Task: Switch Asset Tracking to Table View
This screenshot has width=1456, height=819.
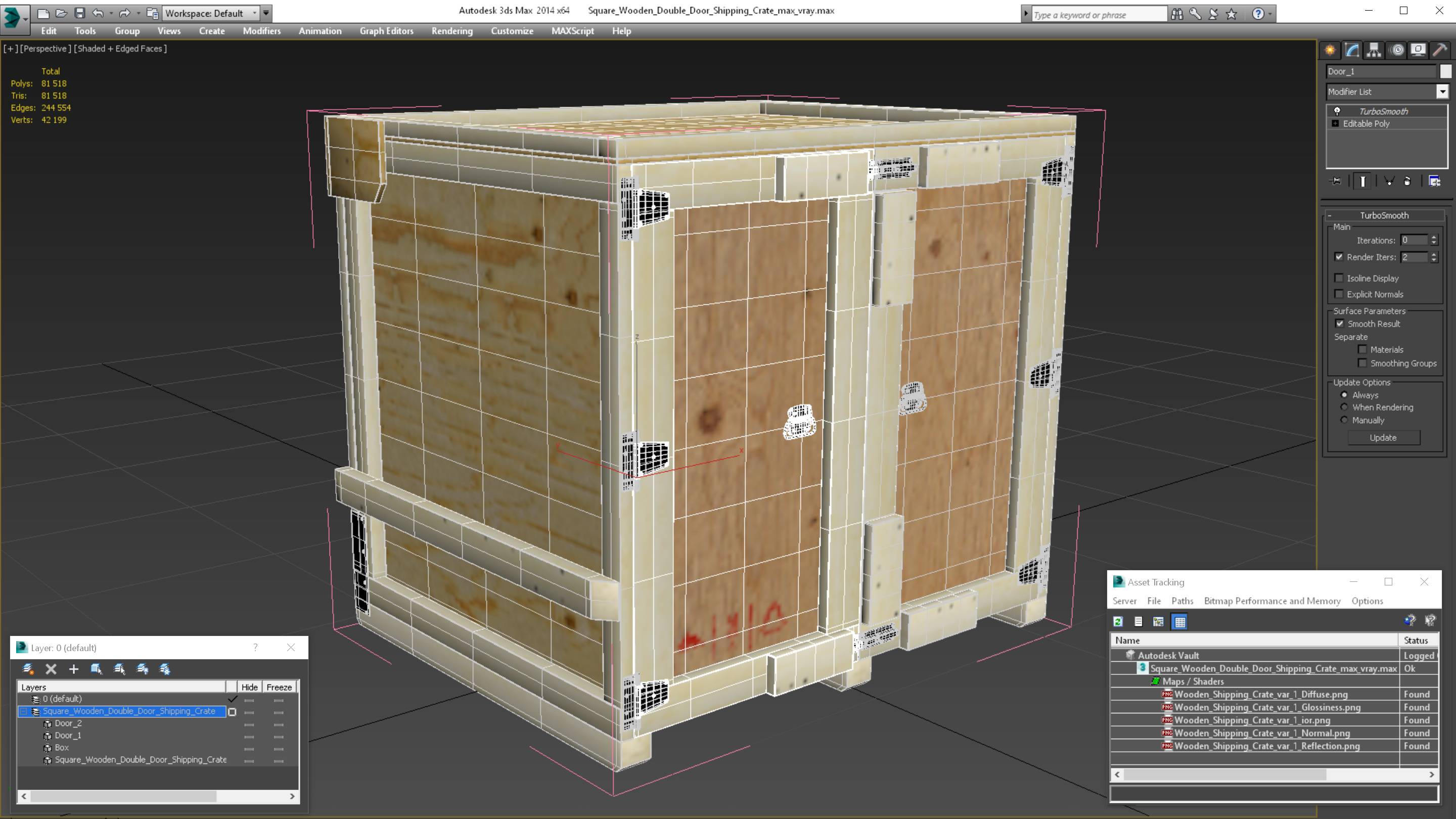Action: click(1179, 622)
